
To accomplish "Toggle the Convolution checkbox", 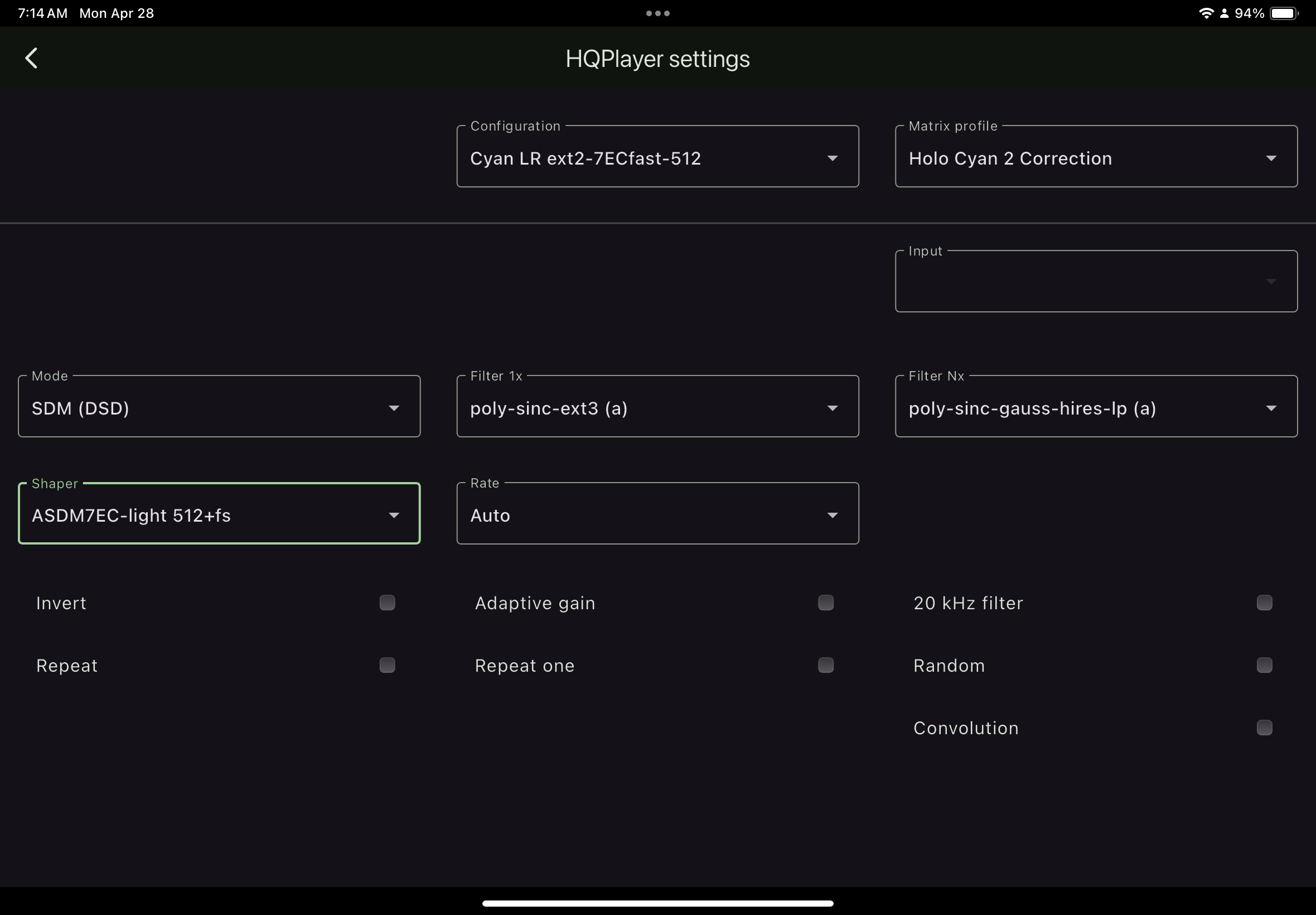I will point(1264,728).
